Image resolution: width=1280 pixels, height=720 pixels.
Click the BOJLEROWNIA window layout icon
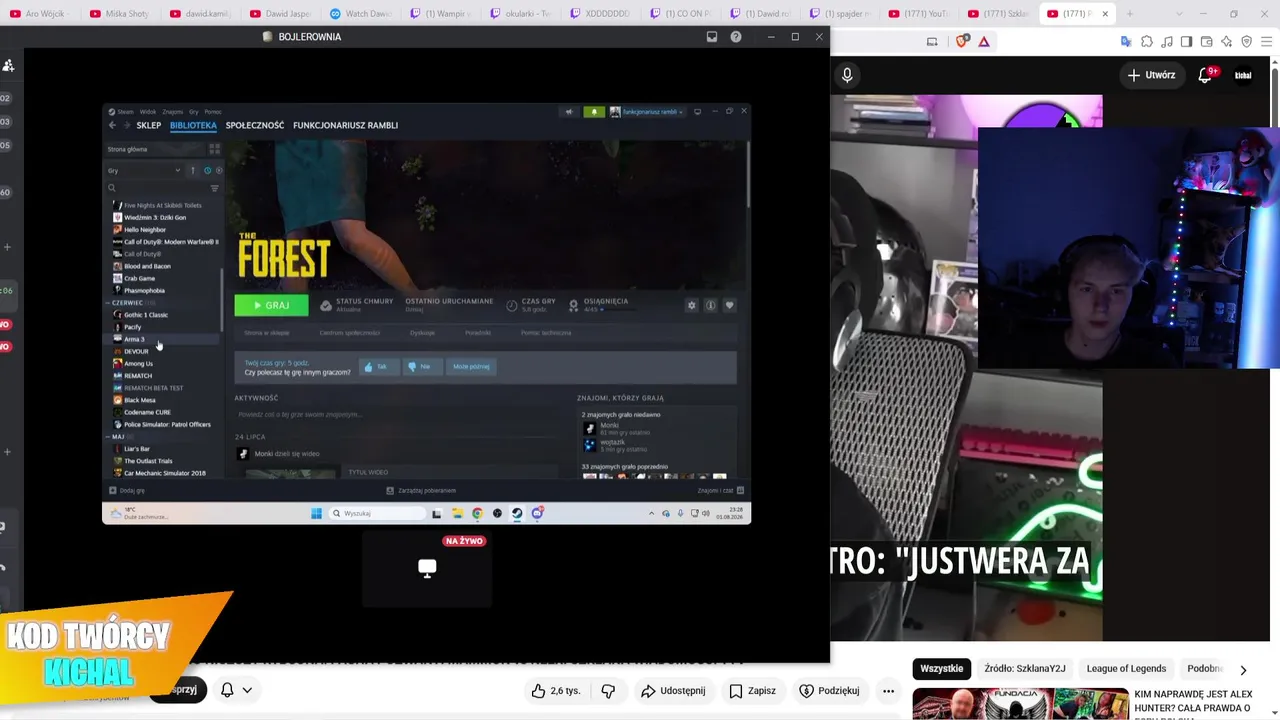coord(712,37)
